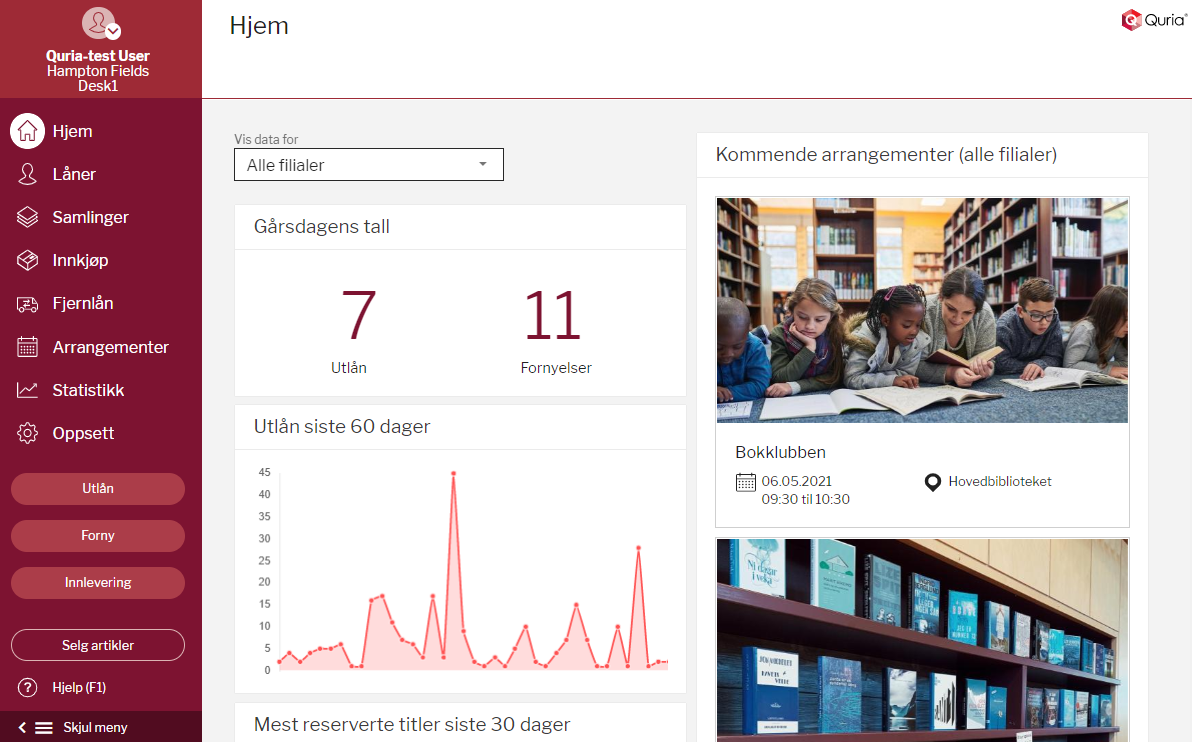Click the Bokklubben event photo
Viewport: 1192px width, 742px height.
coord(922,310)
